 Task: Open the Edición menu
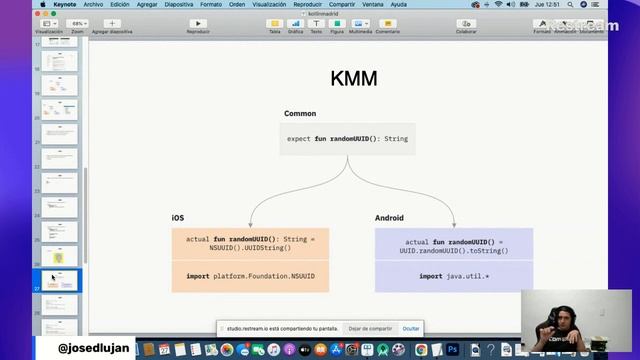(120, 4)
